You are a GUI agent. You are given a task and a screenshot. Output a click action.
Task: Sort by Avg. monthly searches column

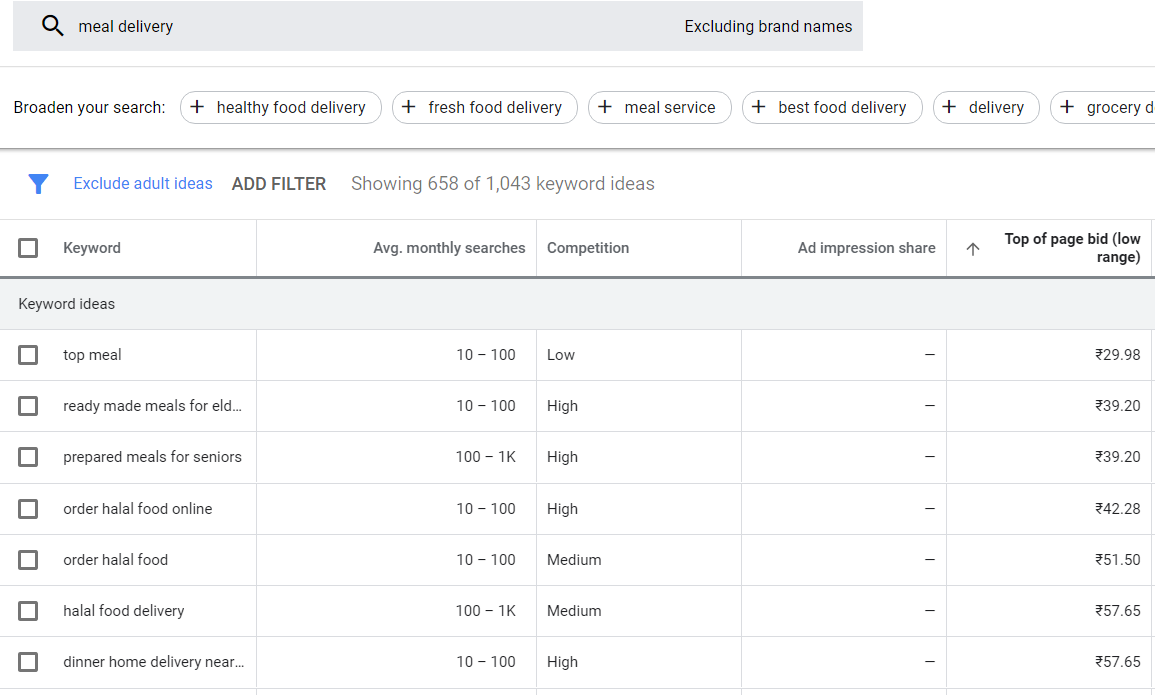449,248
